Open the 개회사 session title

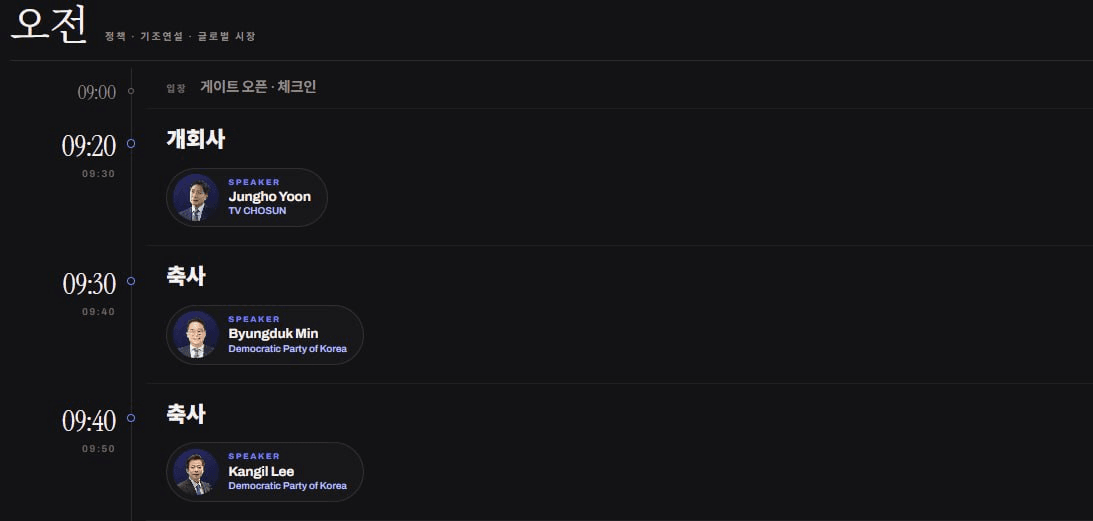pos(196,139)
